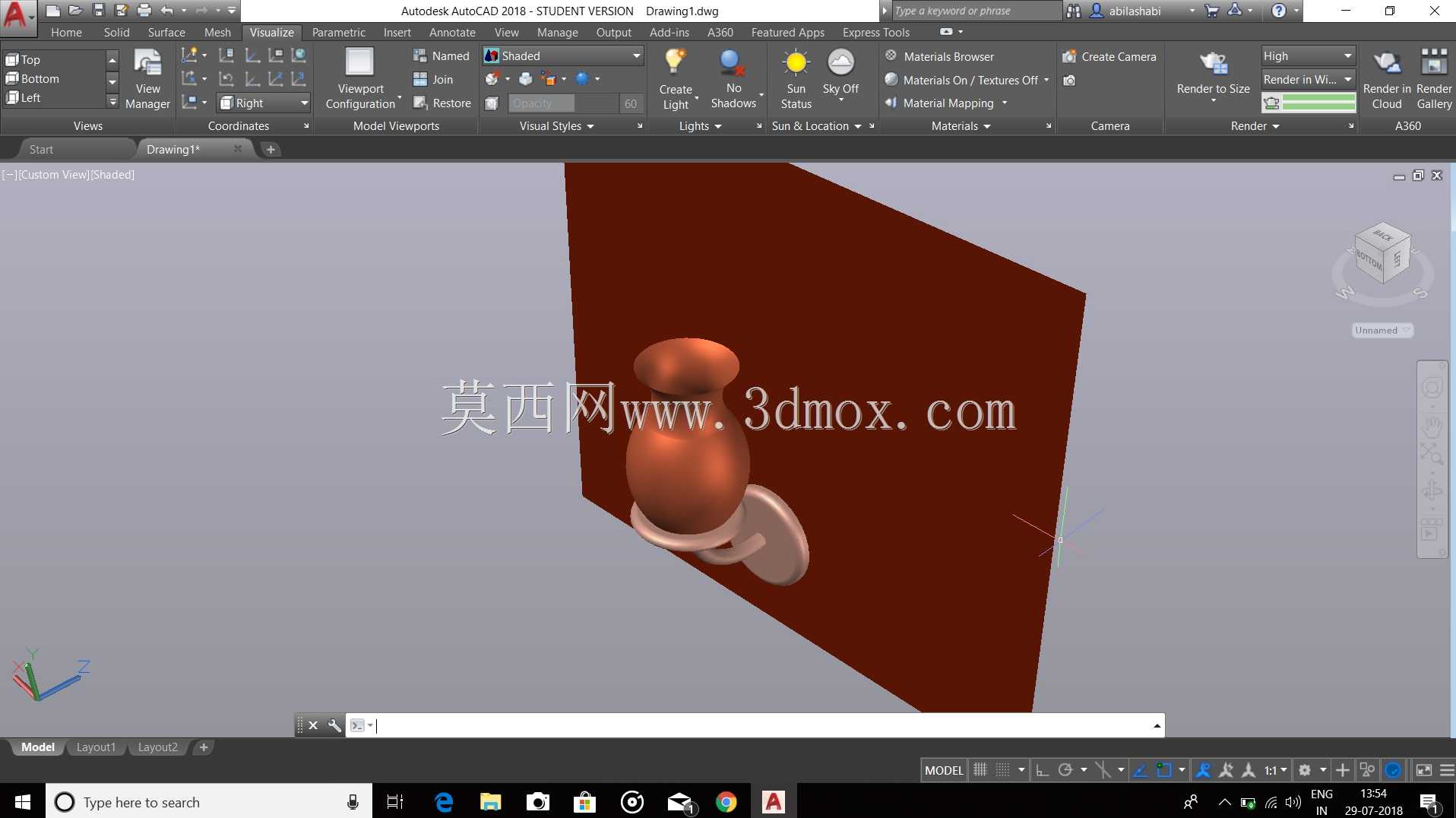Open the View Manager
This screenshot has width=1456, height=818.
147,79
